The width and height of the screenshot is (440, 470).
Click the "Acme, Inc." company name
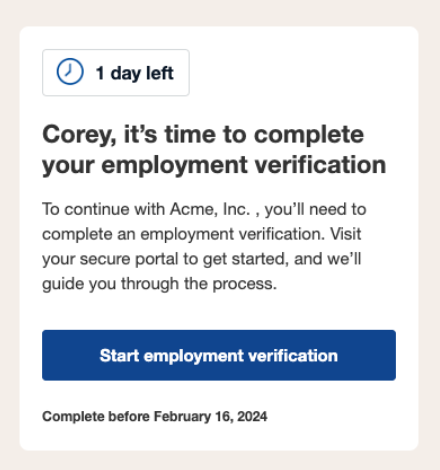coord(210,210)
